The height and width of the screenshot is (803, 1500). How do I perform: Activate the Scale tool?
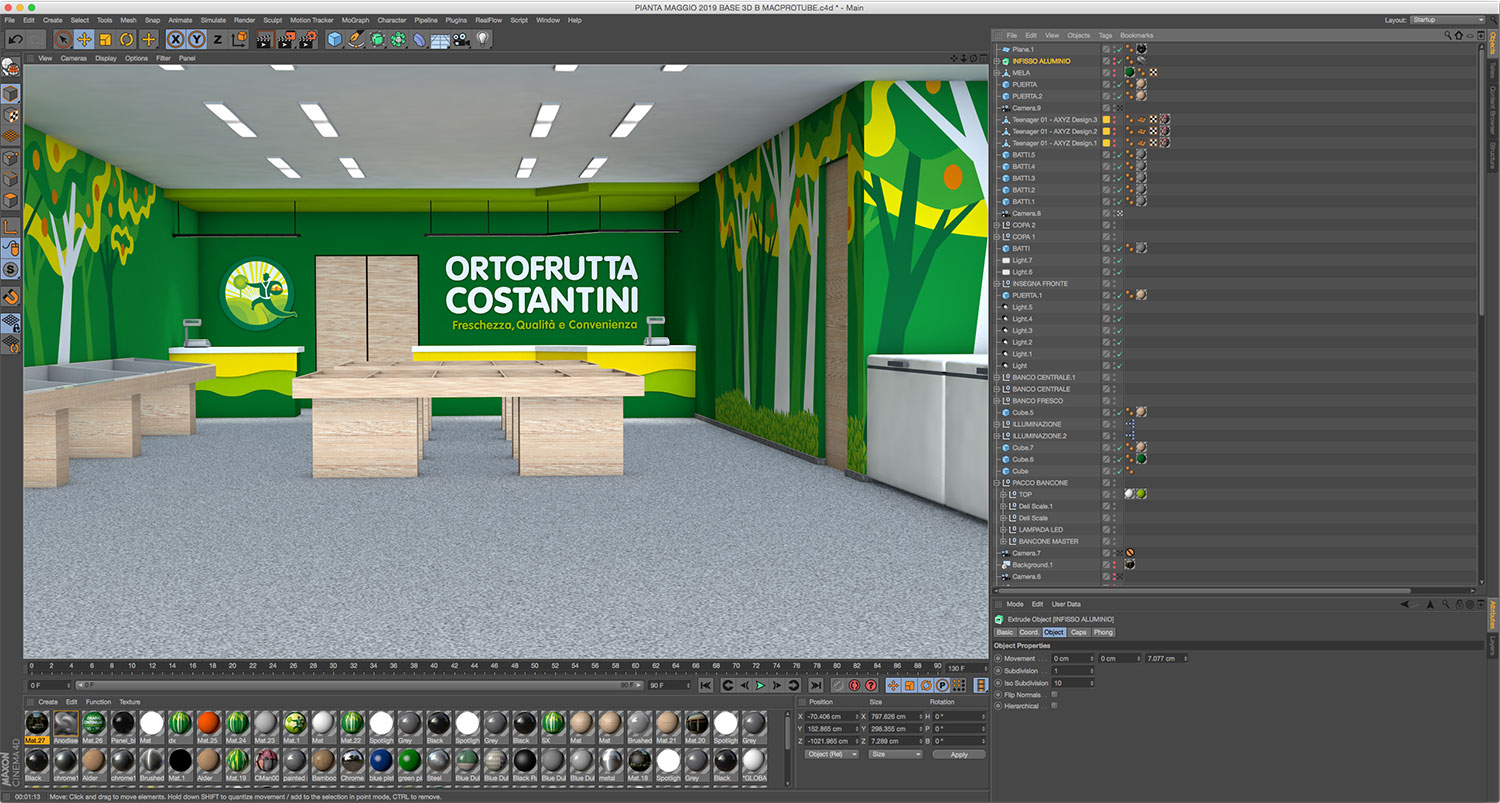click(106, 39)
